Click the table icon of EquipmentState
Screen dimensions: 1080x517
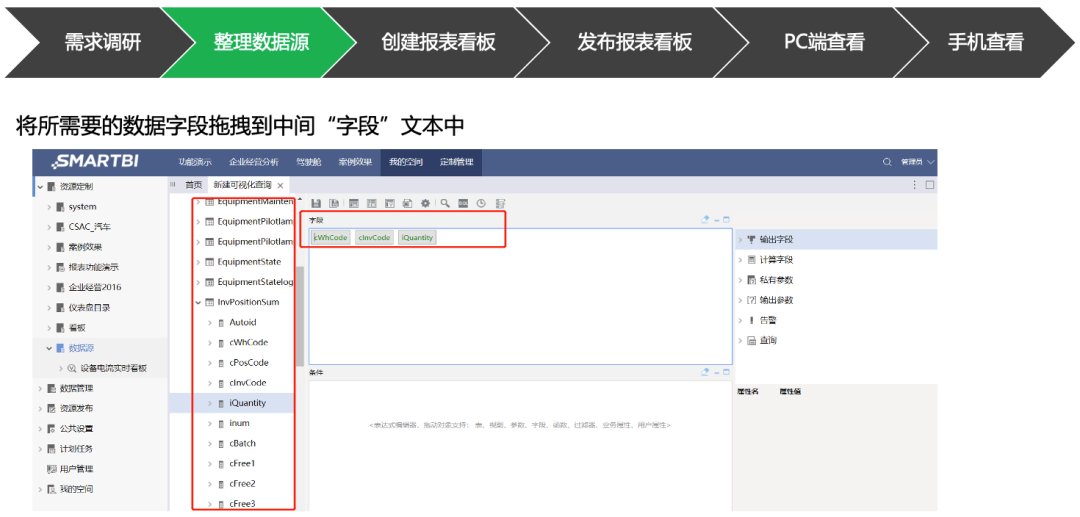[209, 262]
